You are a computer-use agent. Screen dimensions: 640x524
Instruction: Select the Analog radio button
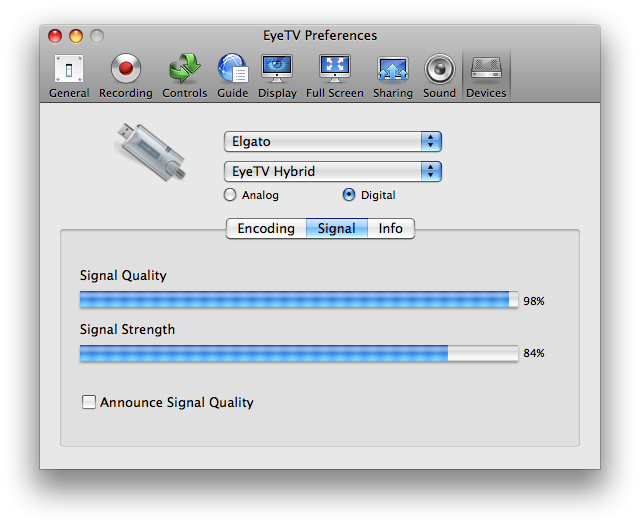coord(230,195)
